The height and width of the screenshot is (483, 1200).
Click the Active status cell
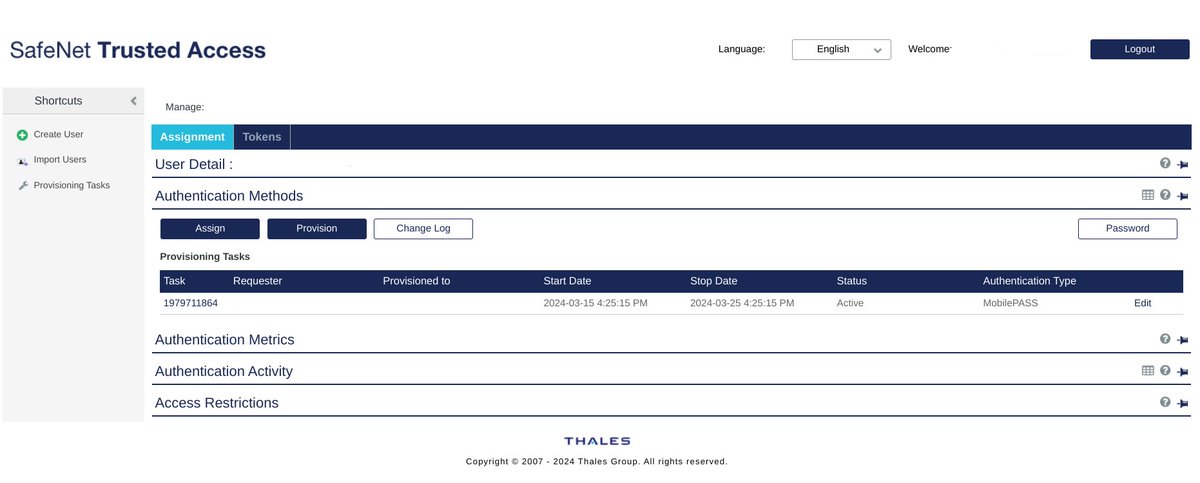click(x=850, y=303)
